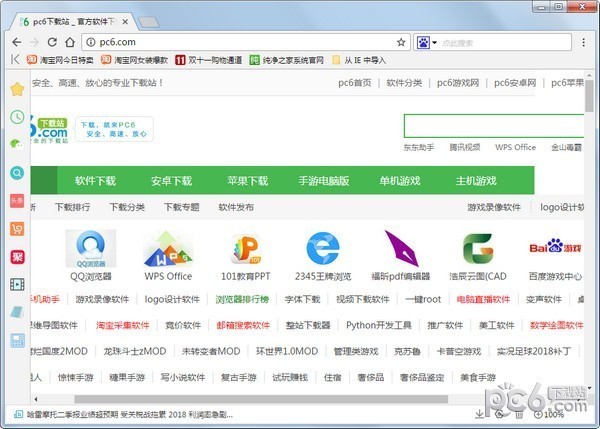Click the Python开发工具 link

[x=379, y=325]
